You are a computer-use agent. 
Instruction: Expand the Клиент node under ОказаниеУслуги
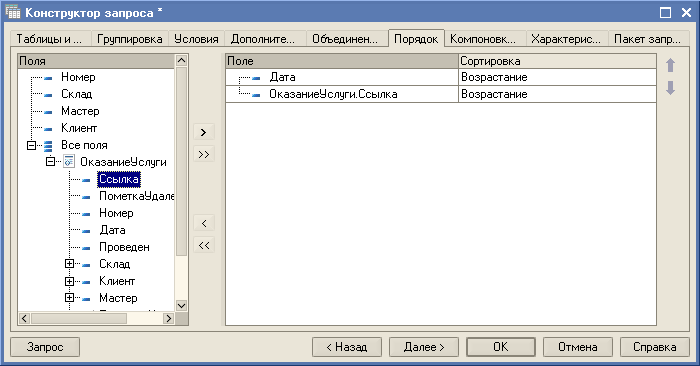click(69, 281)
